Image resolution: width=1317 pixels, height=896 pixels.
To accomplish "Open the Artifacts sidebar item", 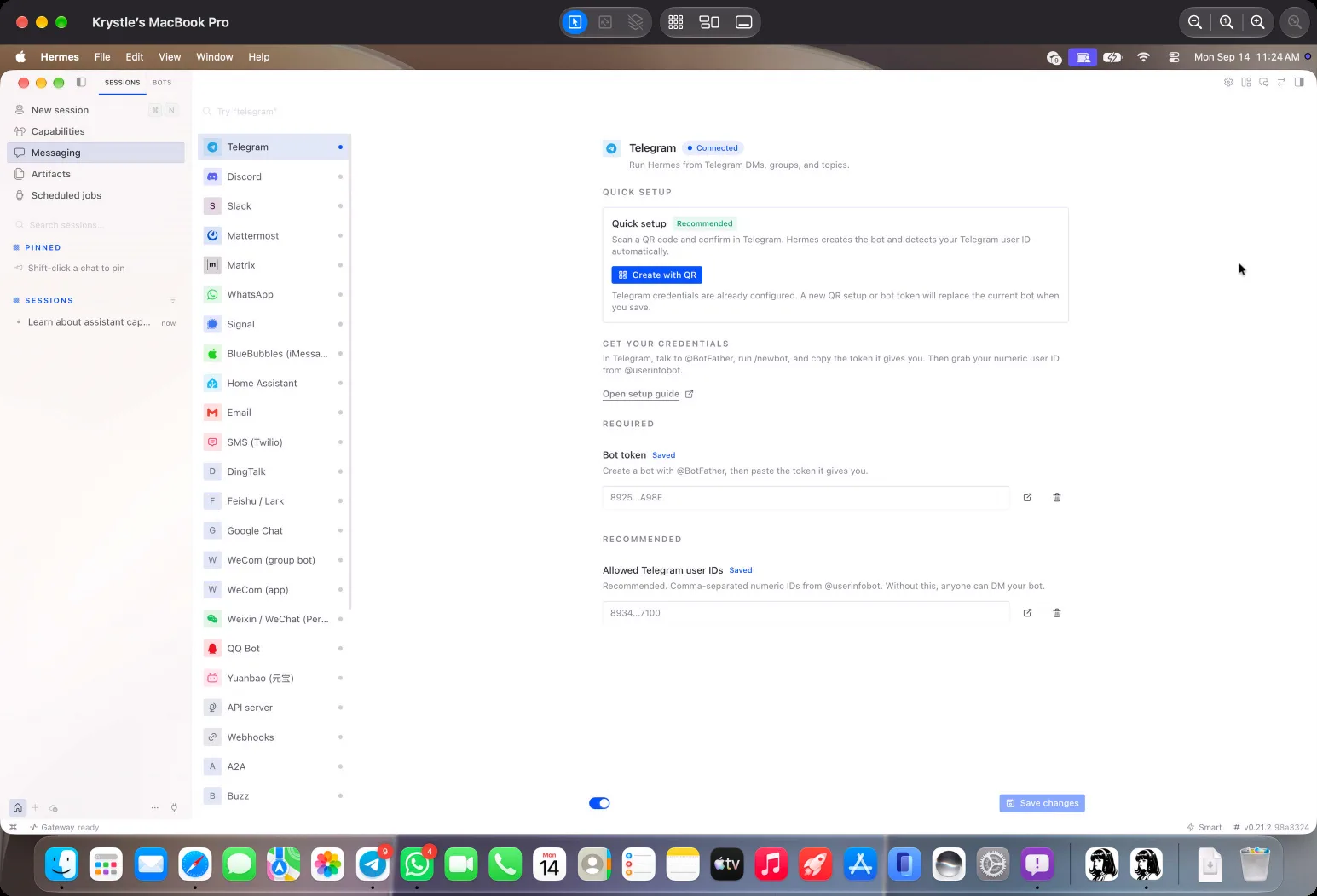I will click(x=96, y=174).
